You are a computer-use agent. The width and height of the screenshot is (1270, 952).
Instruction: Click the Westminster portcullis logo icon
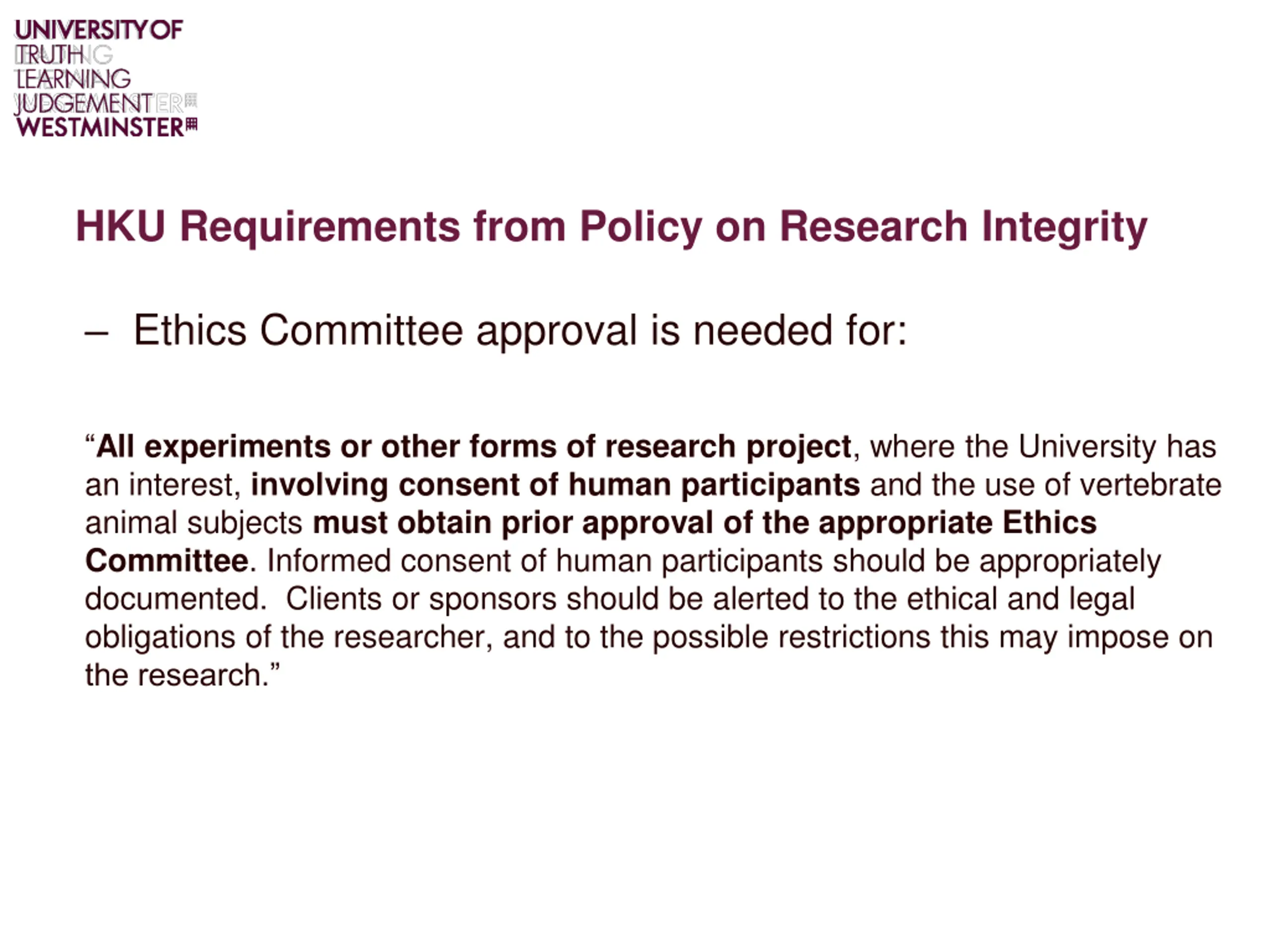click(192, 124)
